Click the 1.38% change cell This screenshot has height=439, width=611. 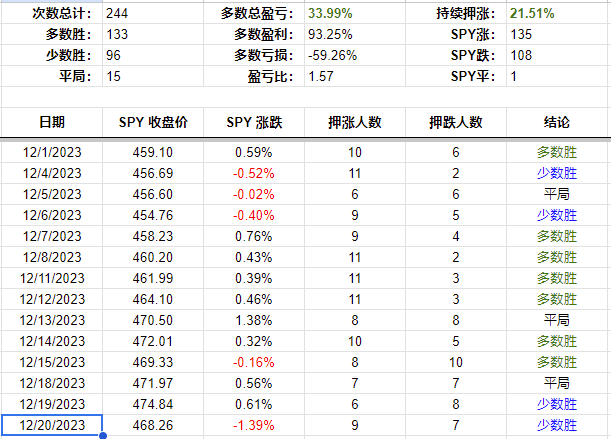point(254,320)
